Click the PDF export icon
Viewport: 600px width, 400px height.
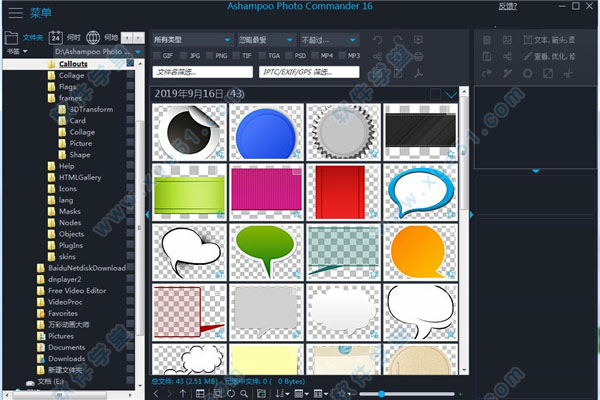[x=419, y=73]
